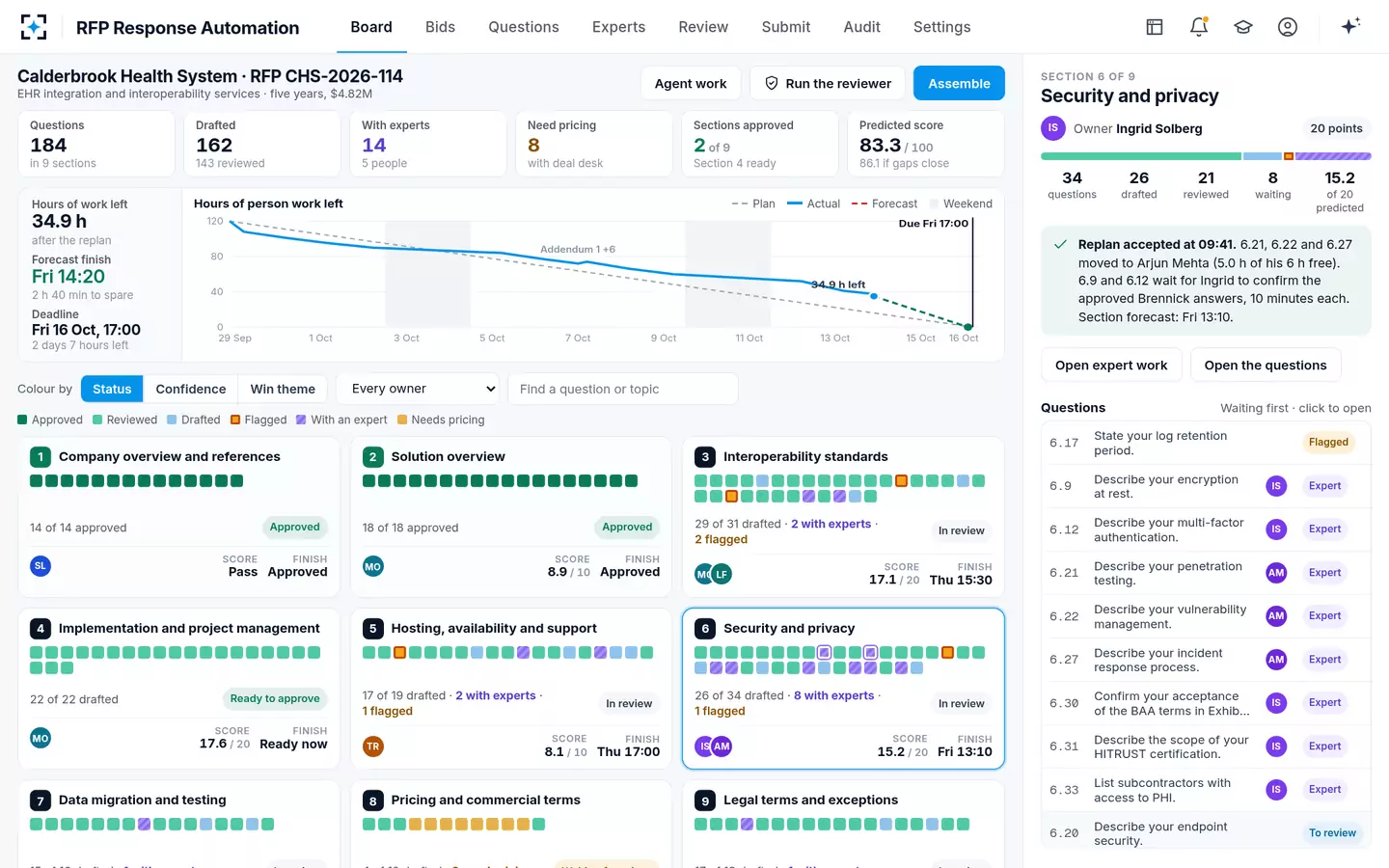Colour the board by Status
The width and height of the screenshot is (1389, 868).
point(112,389)
